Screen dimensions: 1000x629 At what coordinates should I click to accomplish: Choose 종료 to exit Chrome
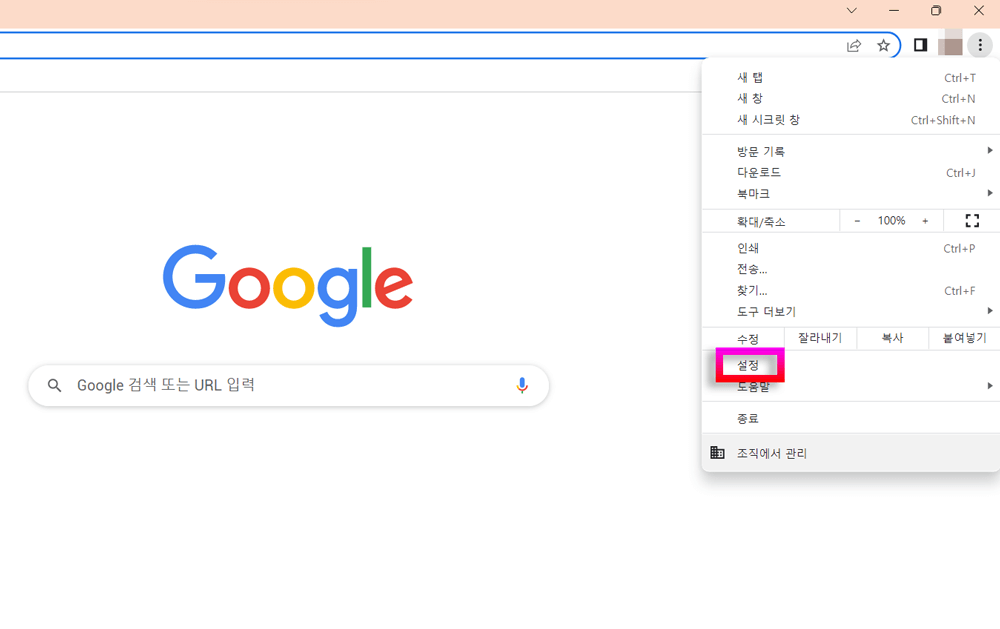851,418
